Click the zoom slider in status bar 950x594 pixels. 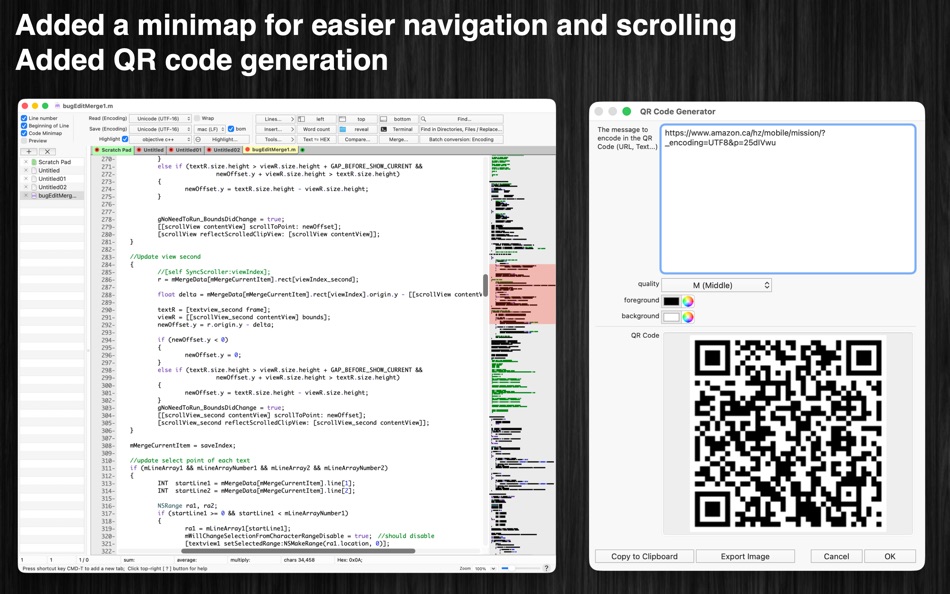click(x=519, y=569)
